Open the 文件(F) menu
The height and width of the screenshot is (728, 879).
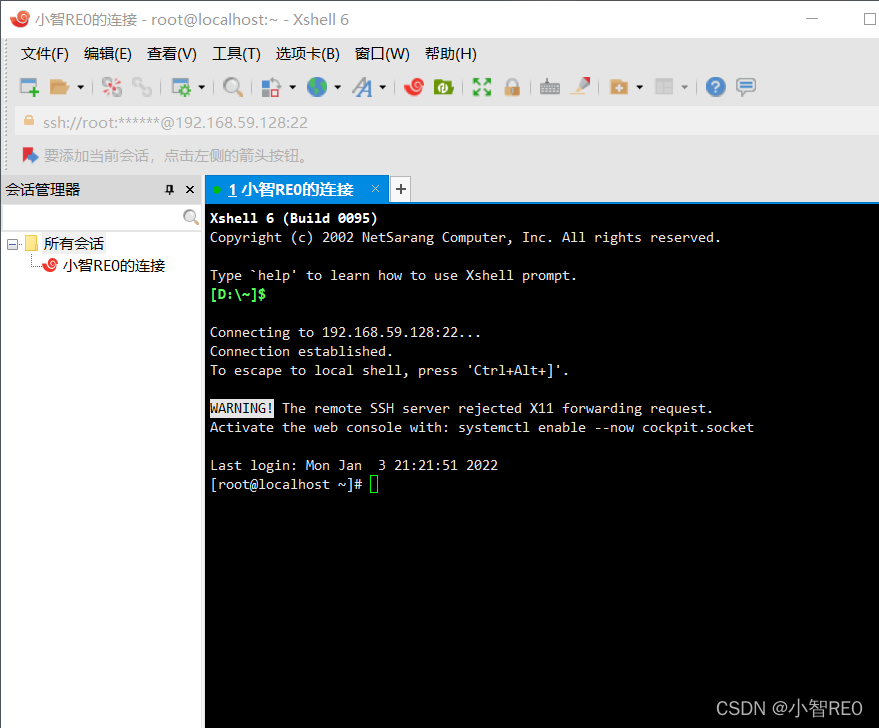(45, 54)
